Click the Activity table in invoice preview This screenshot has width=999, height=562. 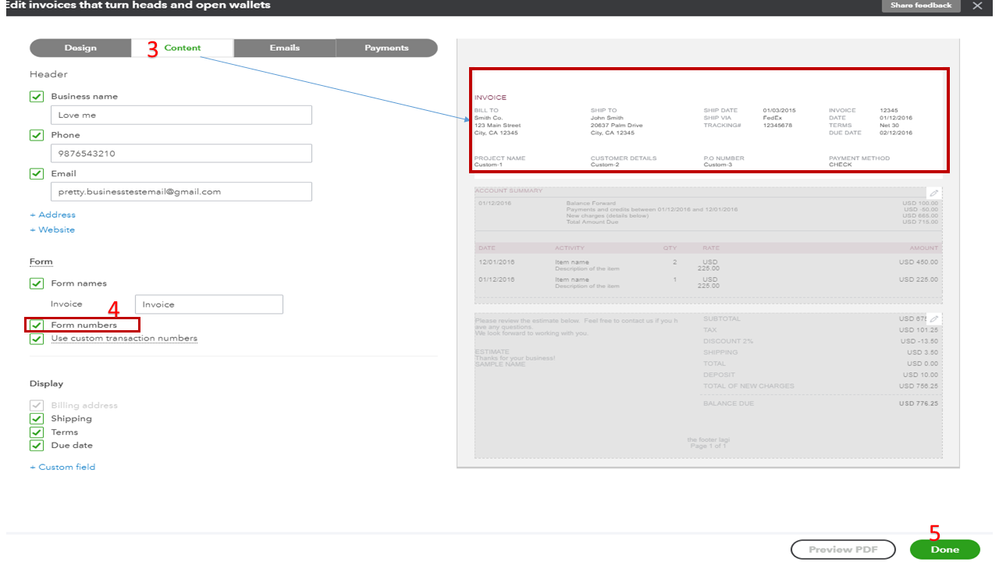(708, 273)
